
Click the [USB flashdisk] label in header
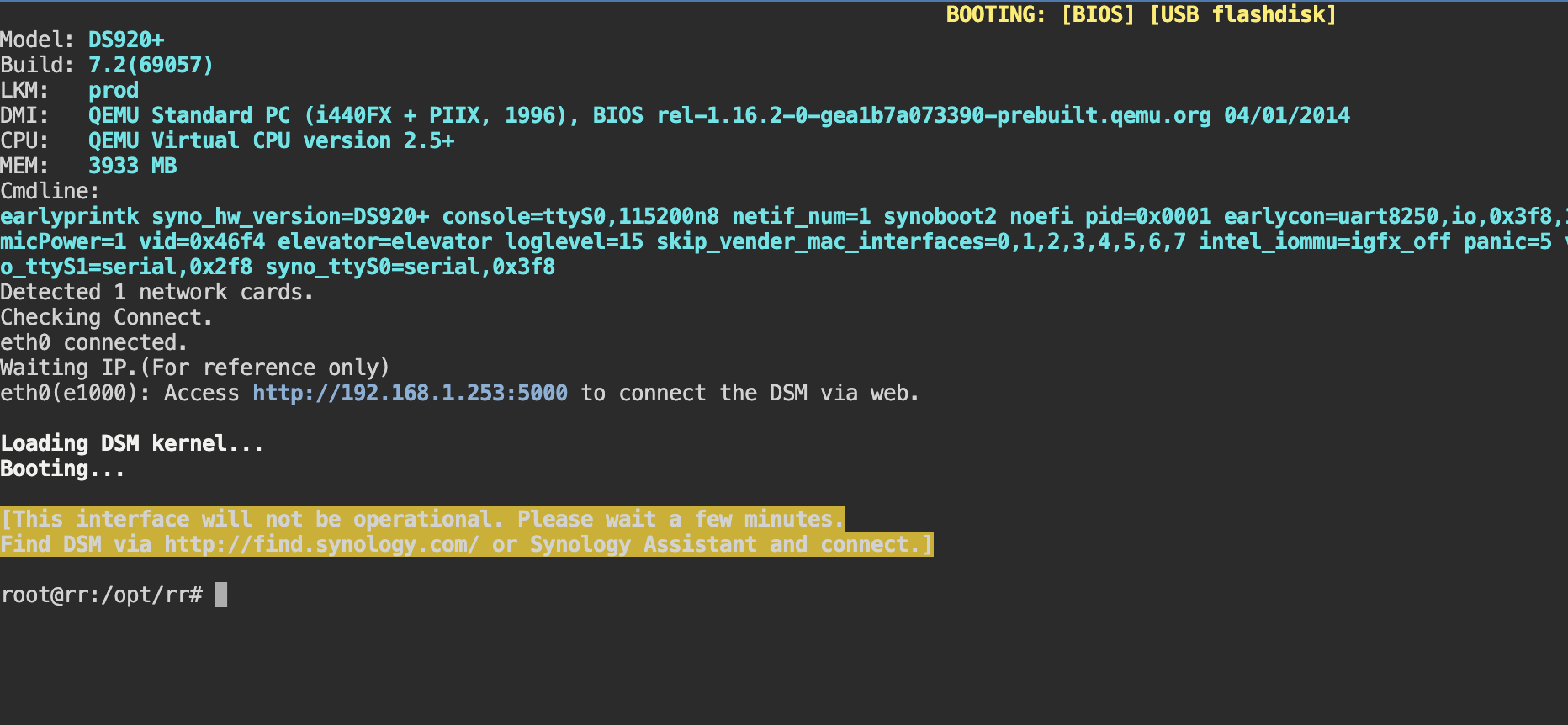[1242, 14]
